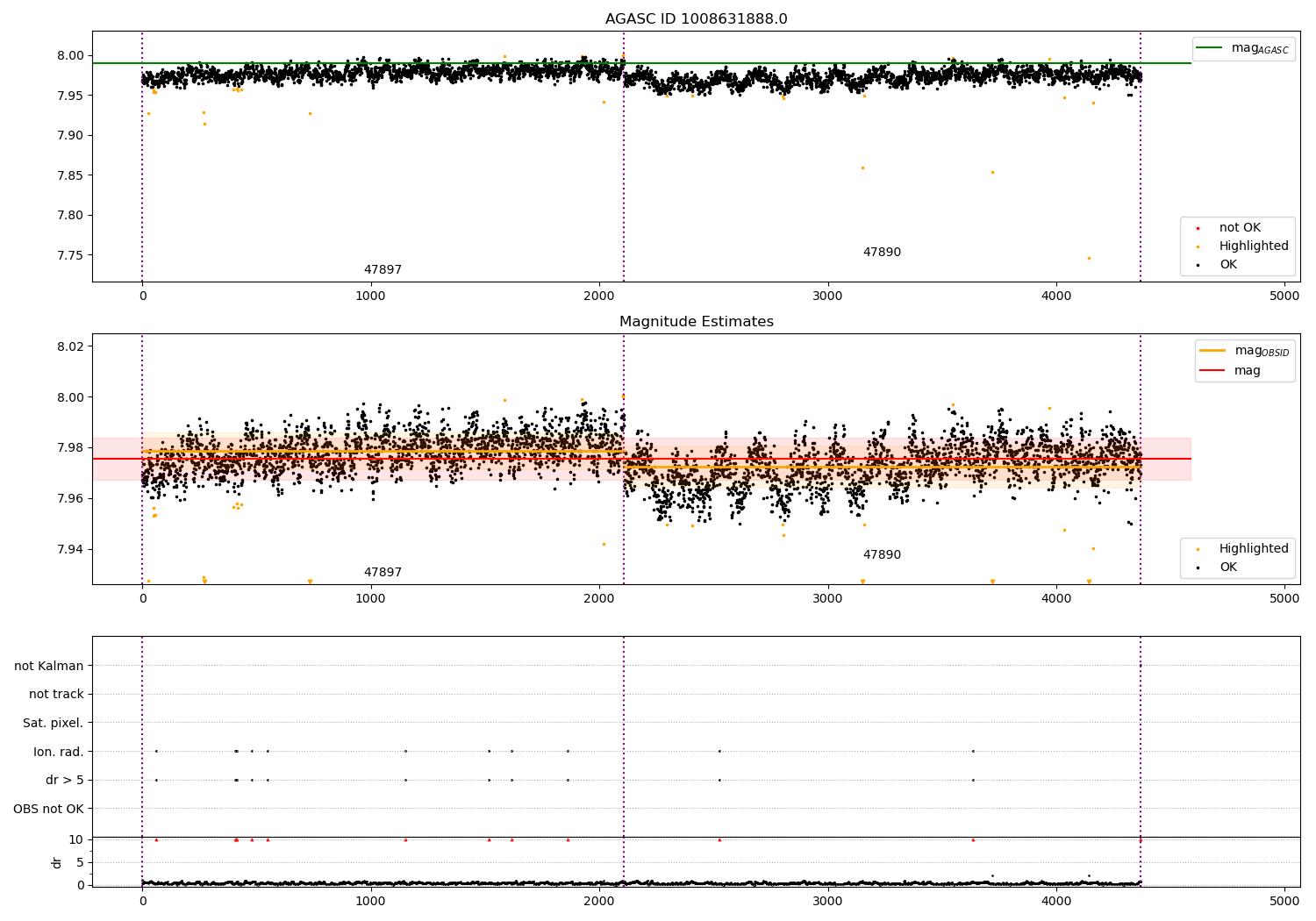Click the 'dr' axis label
1316x921 pixels.
pos(57,862)
